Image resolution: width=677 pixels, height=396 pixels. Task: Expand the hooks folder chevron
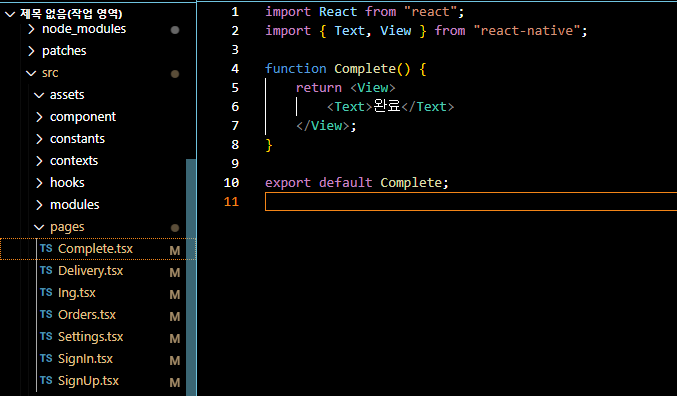39,183
